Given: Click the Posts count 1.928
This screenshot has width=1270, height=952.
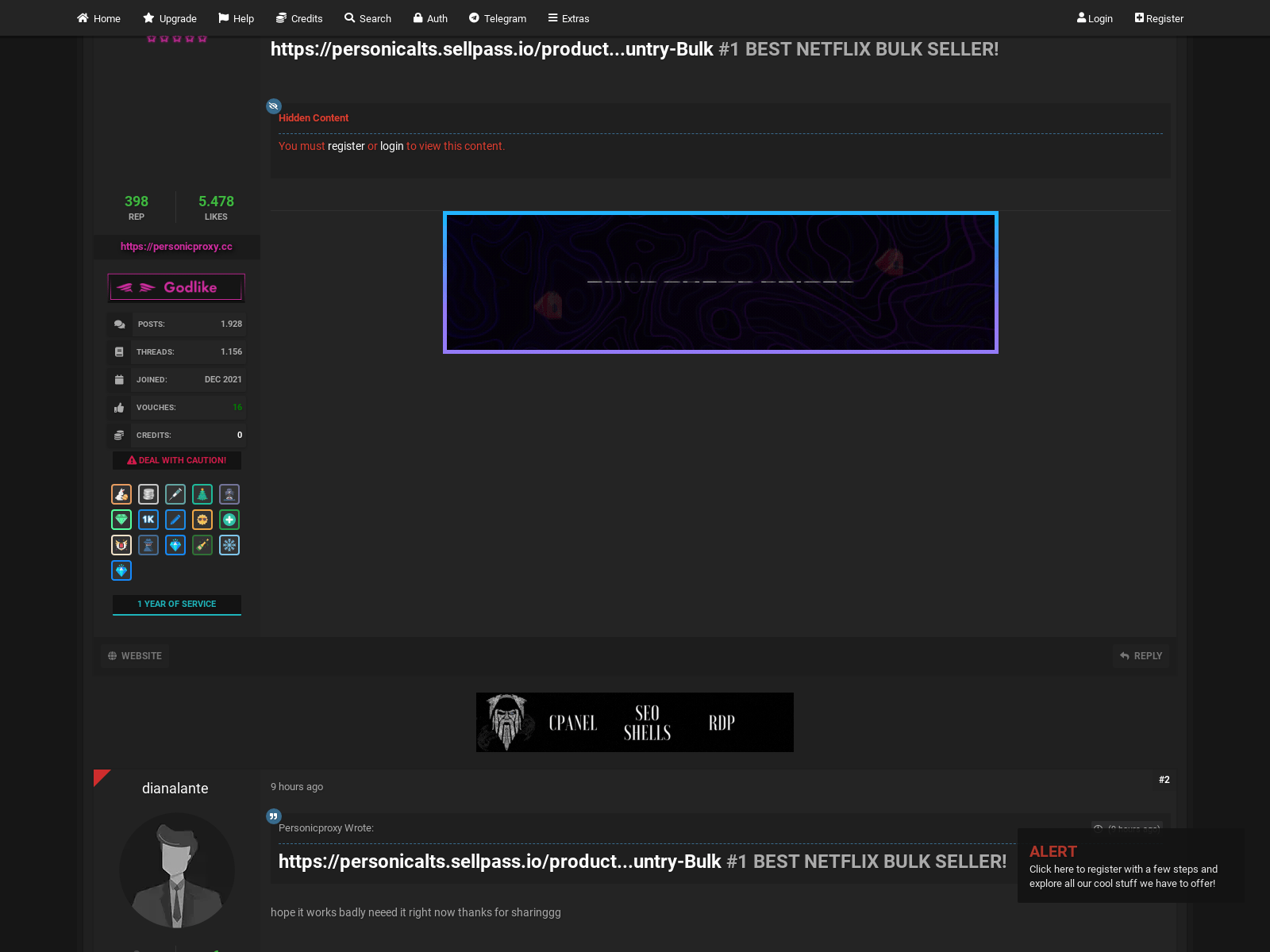Looking at the screenshot, I should pyautogui.click(x=232, y=324).
